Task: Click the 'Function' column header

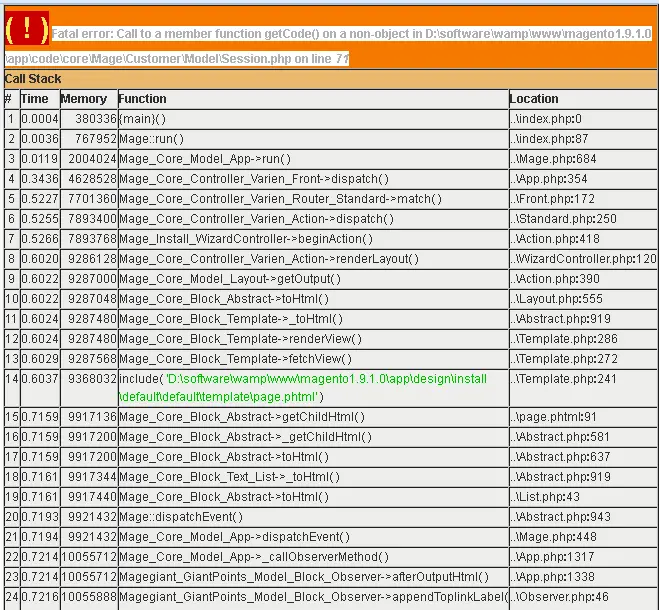Action: click(142, 99)
